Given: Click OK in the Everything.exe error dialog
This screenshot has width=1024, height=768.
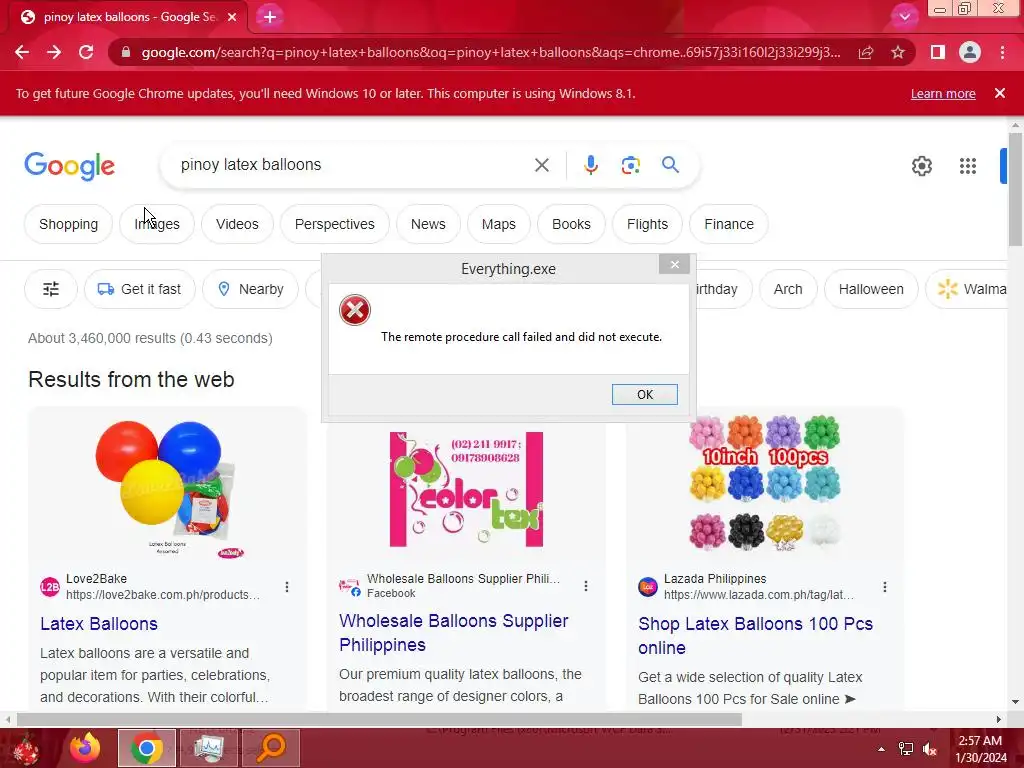Looking at the screenshot, I should pos(644,394).
